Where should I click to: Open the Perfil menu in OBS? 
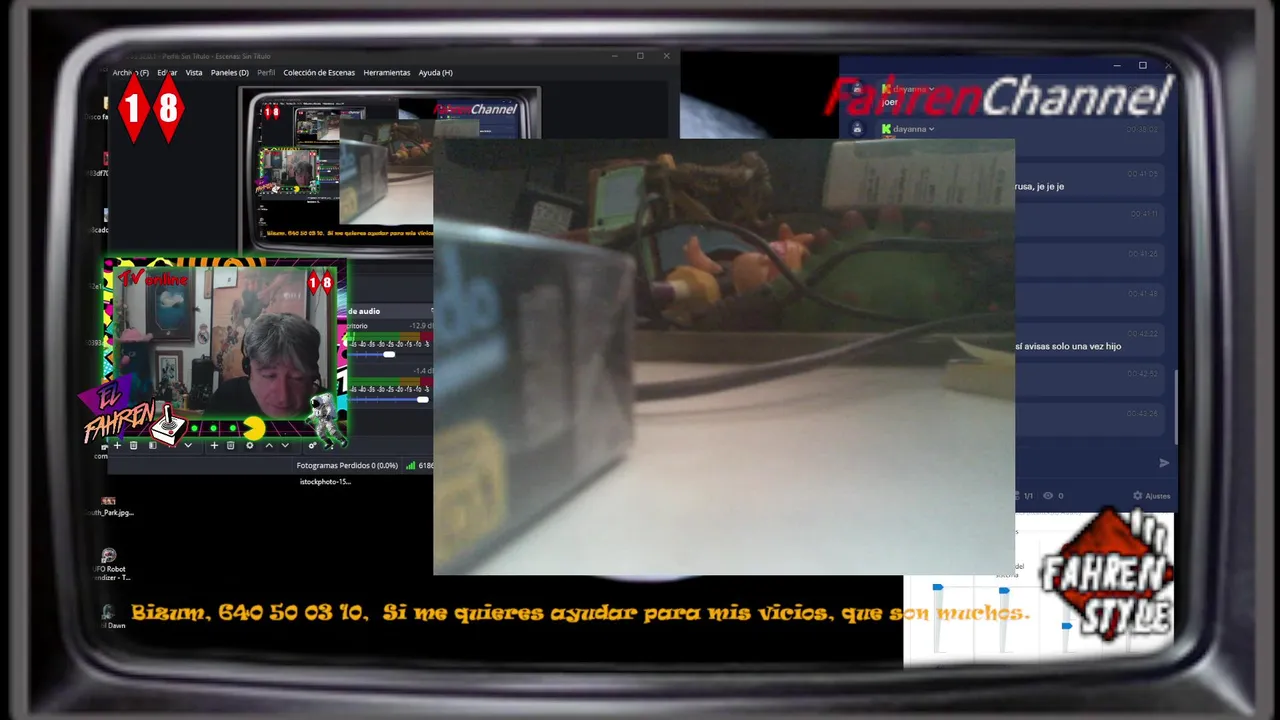266,73
